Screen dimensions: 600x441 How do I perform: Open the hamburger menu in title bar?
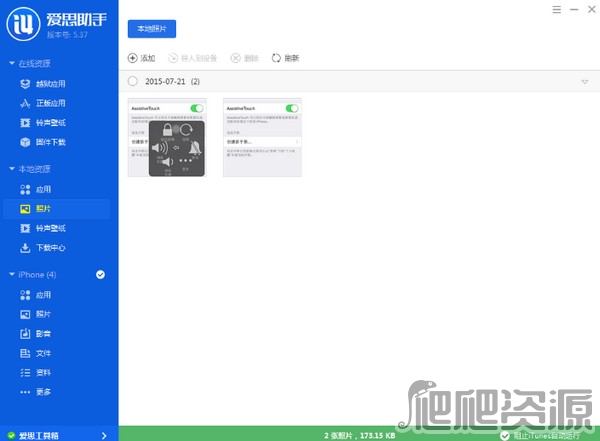pos(557,10)
